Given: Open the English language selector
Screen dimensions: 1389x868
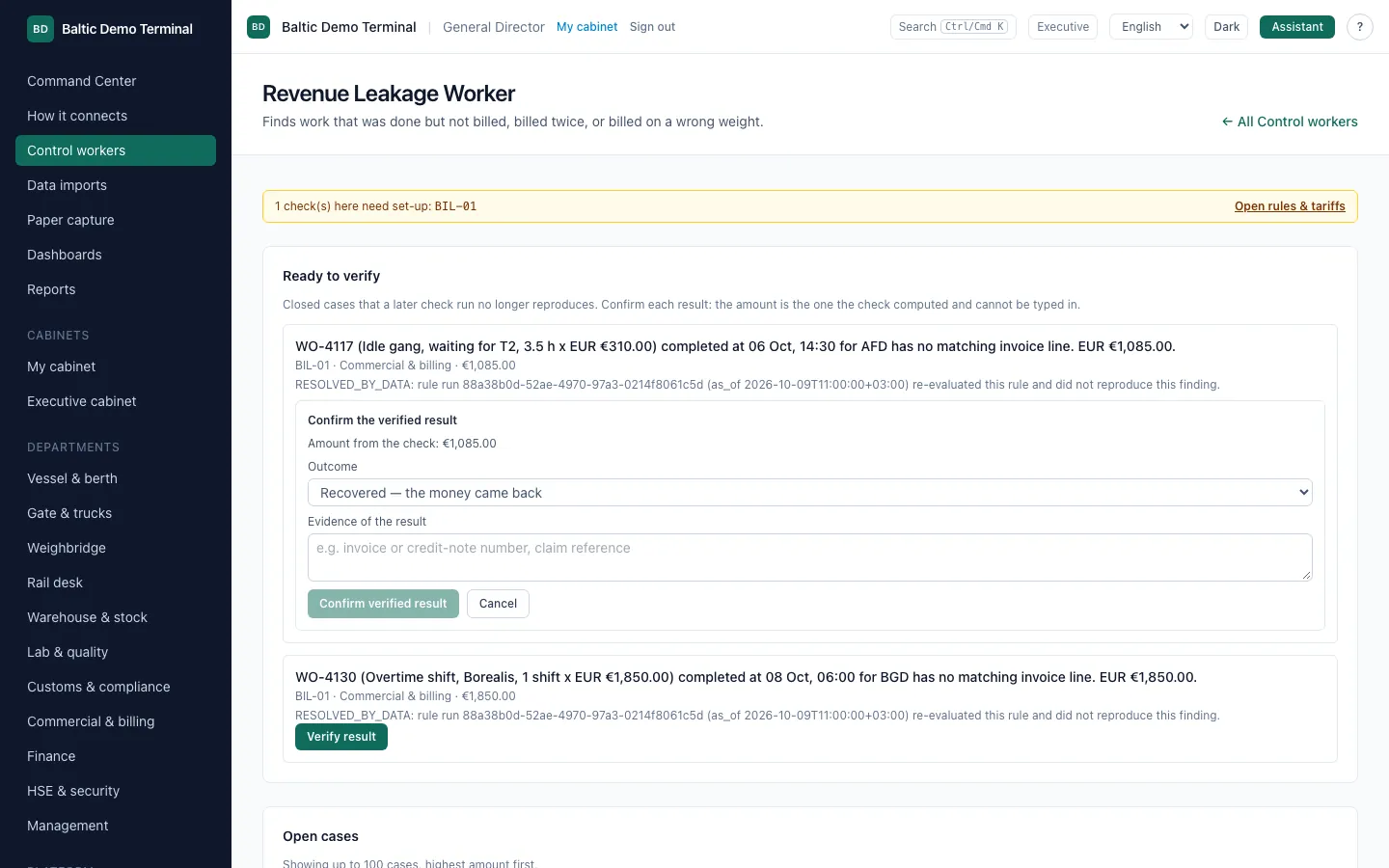Looking at the screenshot, I should pyautogui.click(x=1151, y=27).
